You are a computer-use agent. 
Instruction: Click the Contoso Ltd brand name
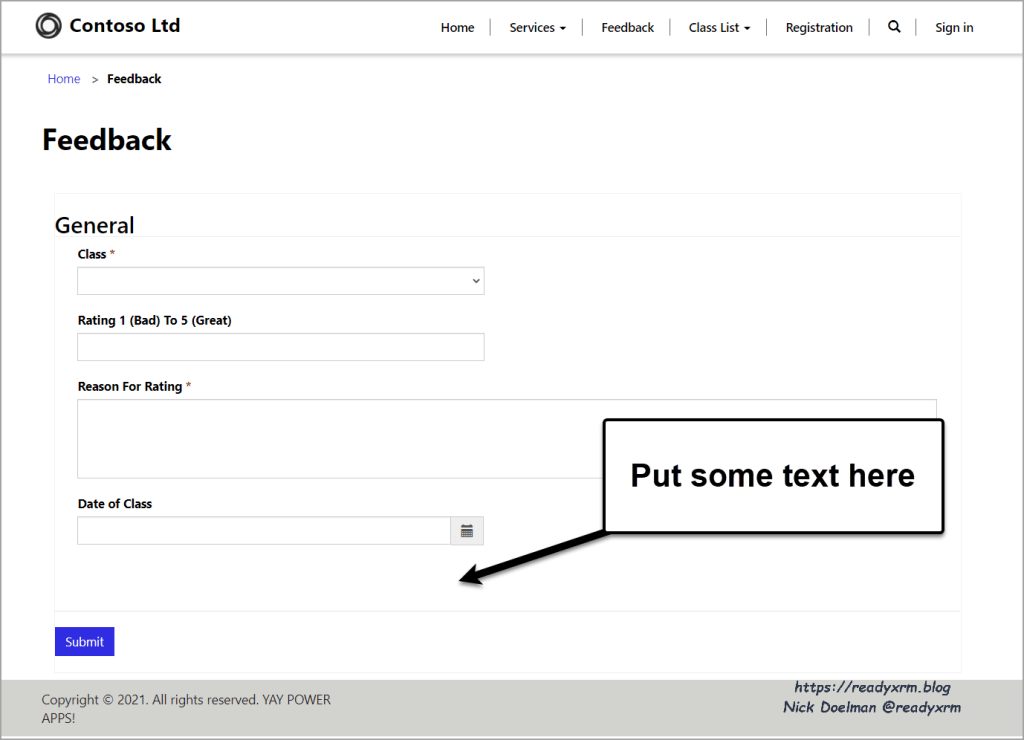click(125, 26)
